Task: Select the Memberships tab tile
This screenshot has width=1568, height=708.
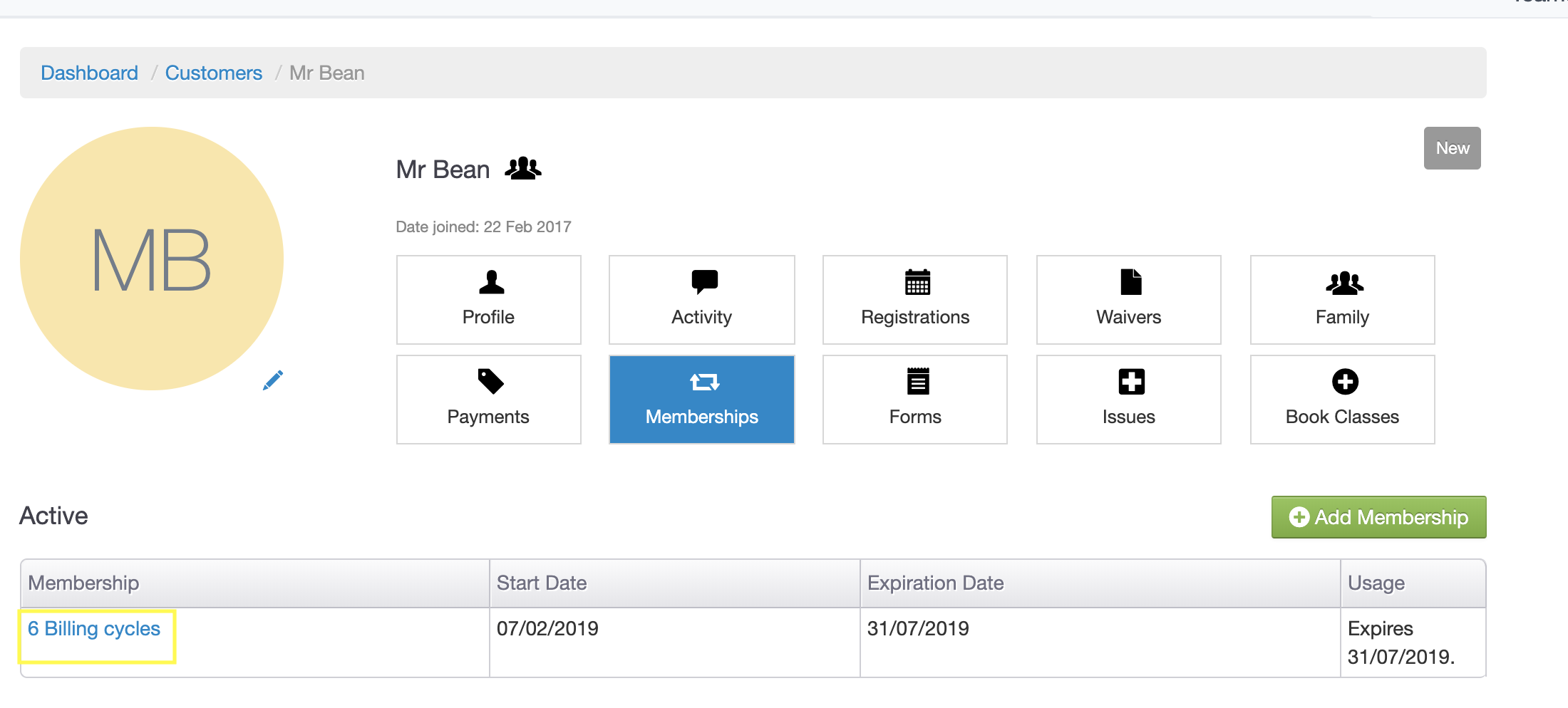Action: 701,400
